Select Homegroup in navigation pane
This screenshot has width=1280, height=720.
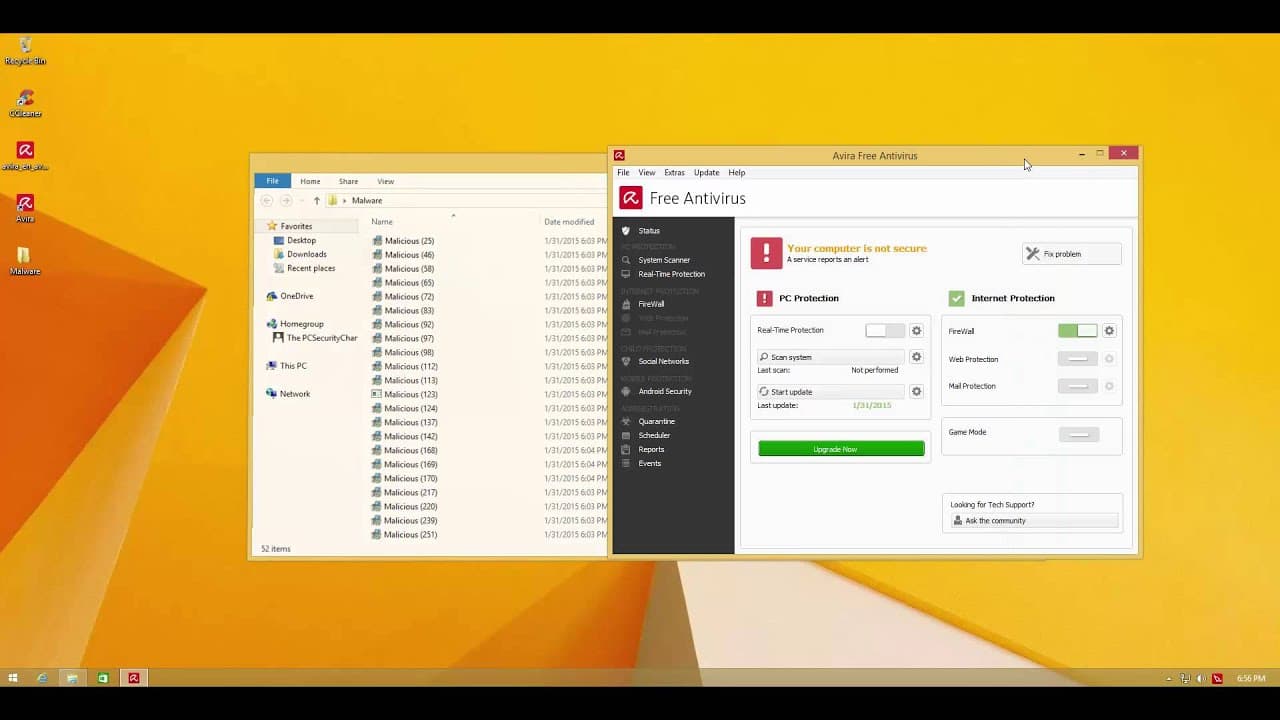click(x=301, y=324)
